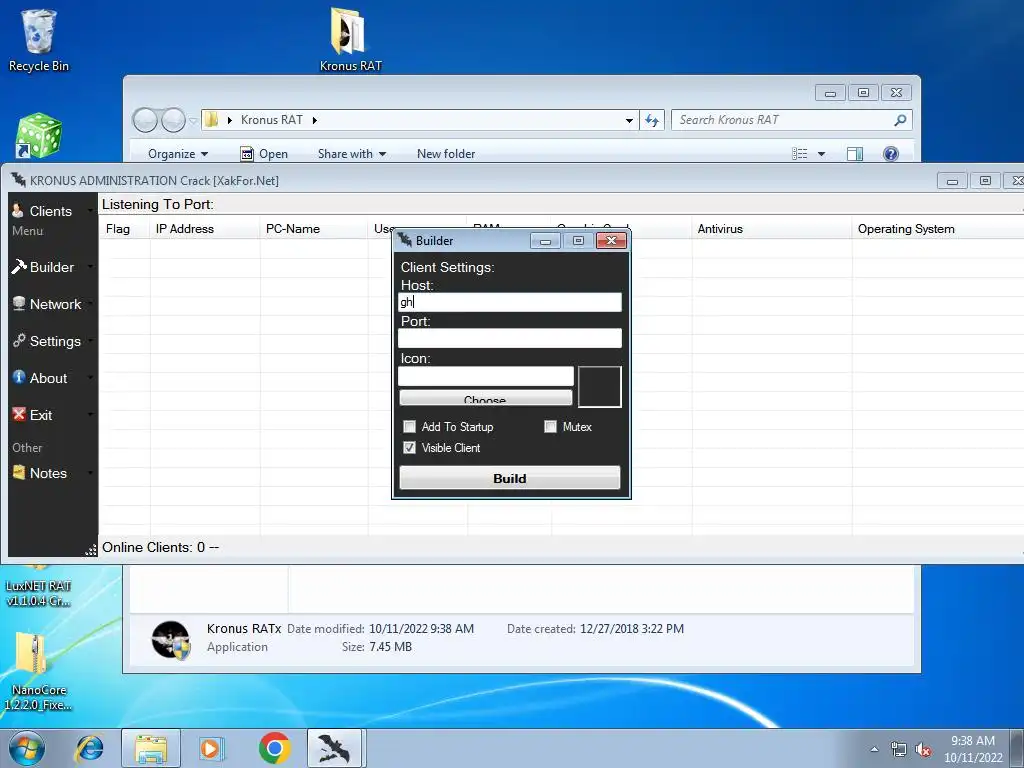Enable the Mutex checkbox
Image resolution: width=1024 pixels, height=768 pixels.
tap(551, 426)
